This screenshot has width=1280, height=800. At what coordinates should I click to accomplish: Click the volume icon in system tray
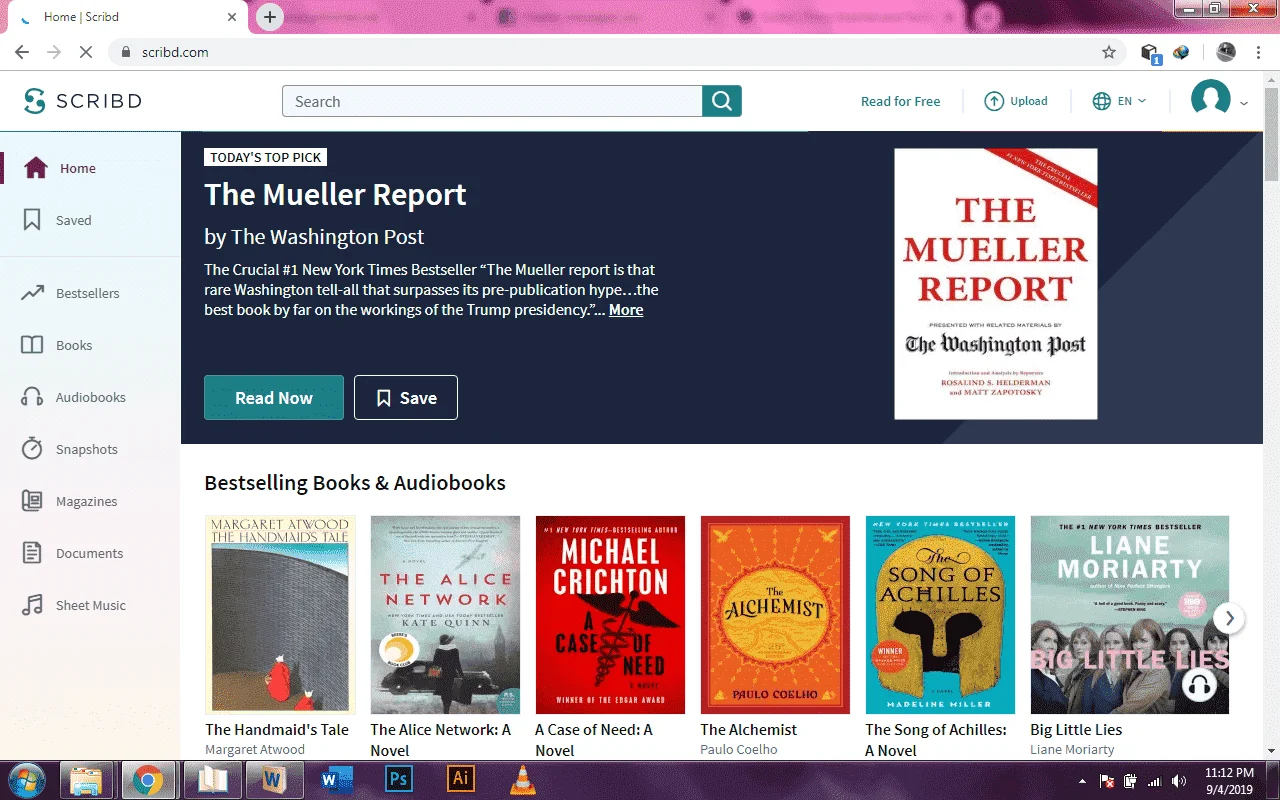point(1179,781)
